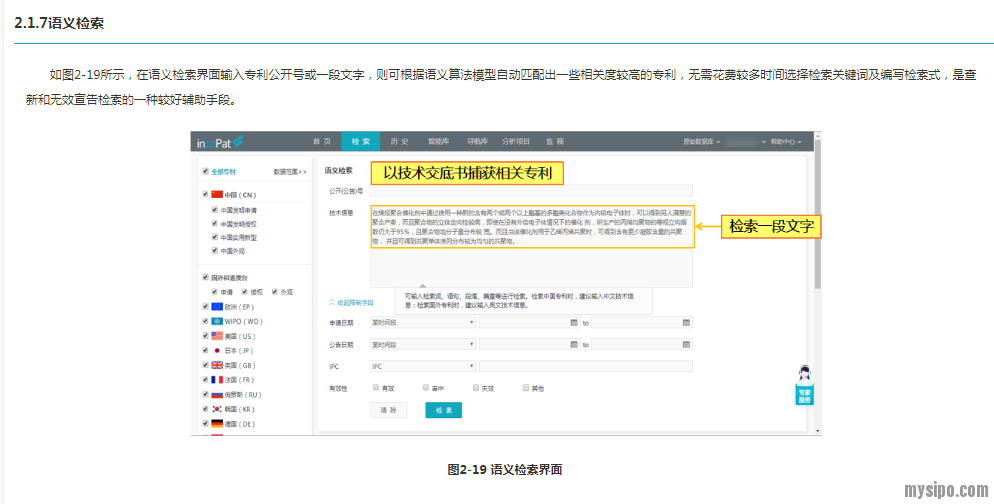Click the incoPat logo
Image resolution: width=994 pixels, height=504 pixels.
(x=219, y=142)
